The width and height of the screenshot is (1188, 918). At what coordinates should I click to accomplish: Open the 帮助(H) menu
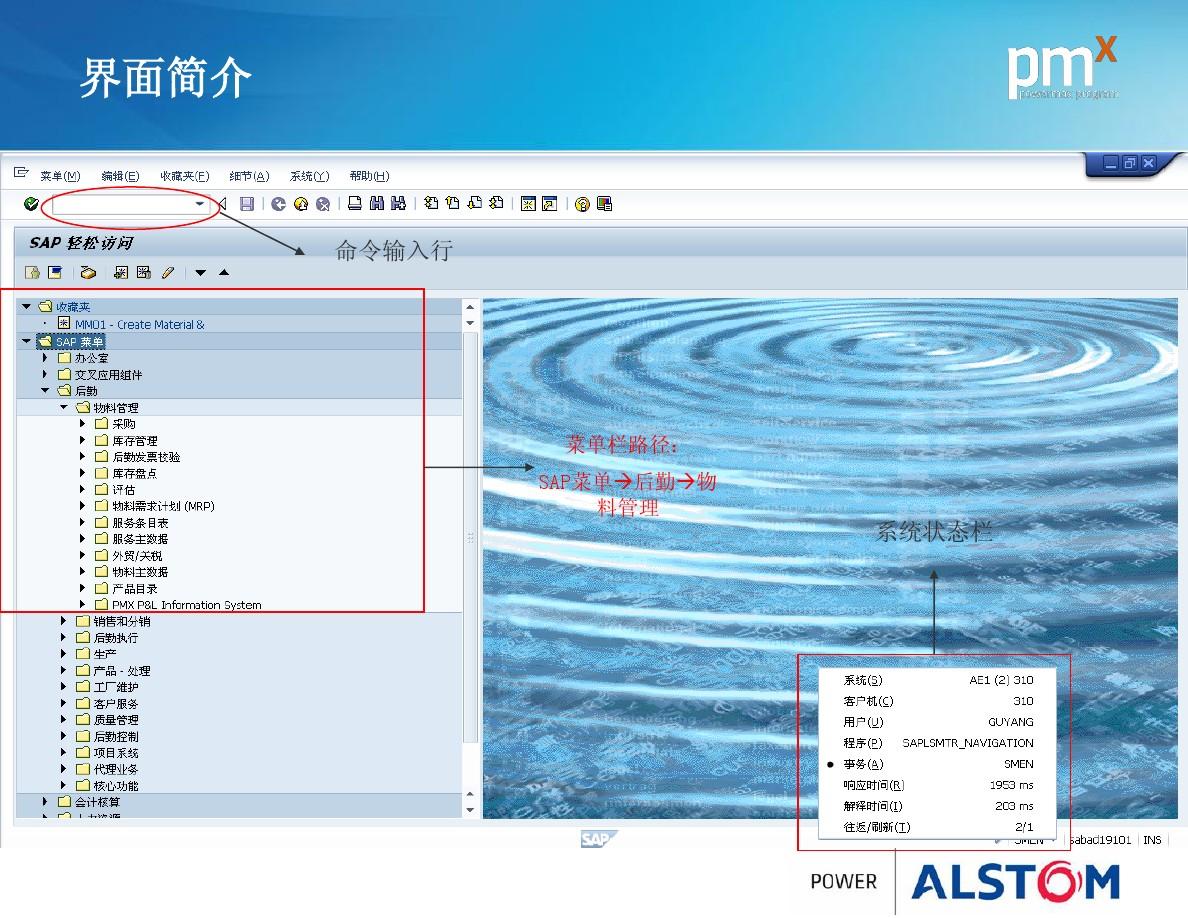370,176
